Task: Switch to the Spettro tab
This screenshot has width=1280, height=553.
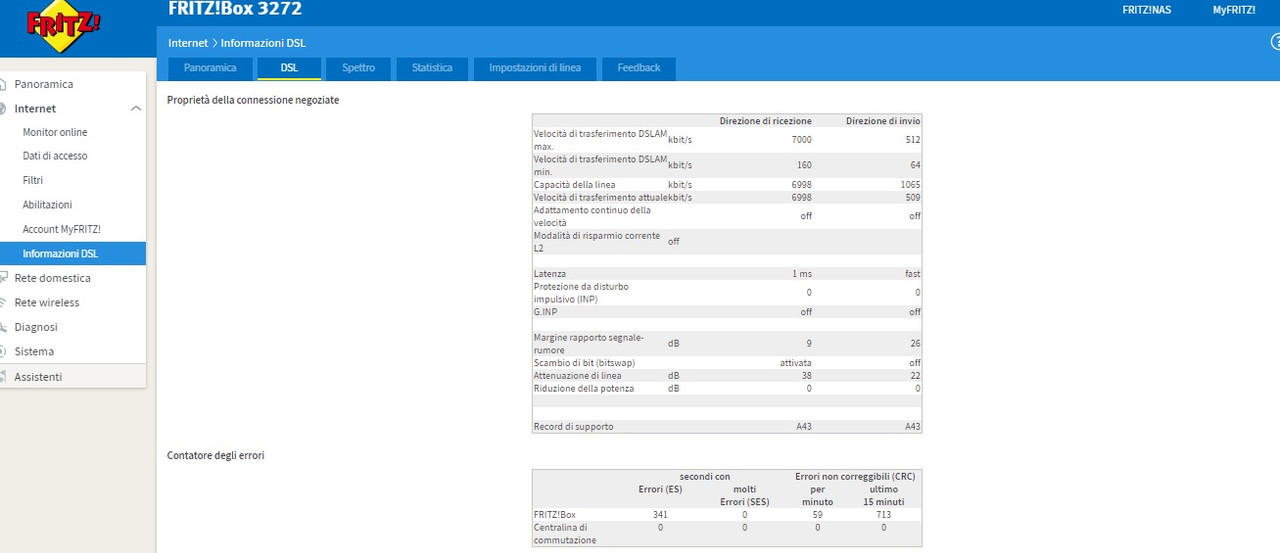Action: (358, 68)
